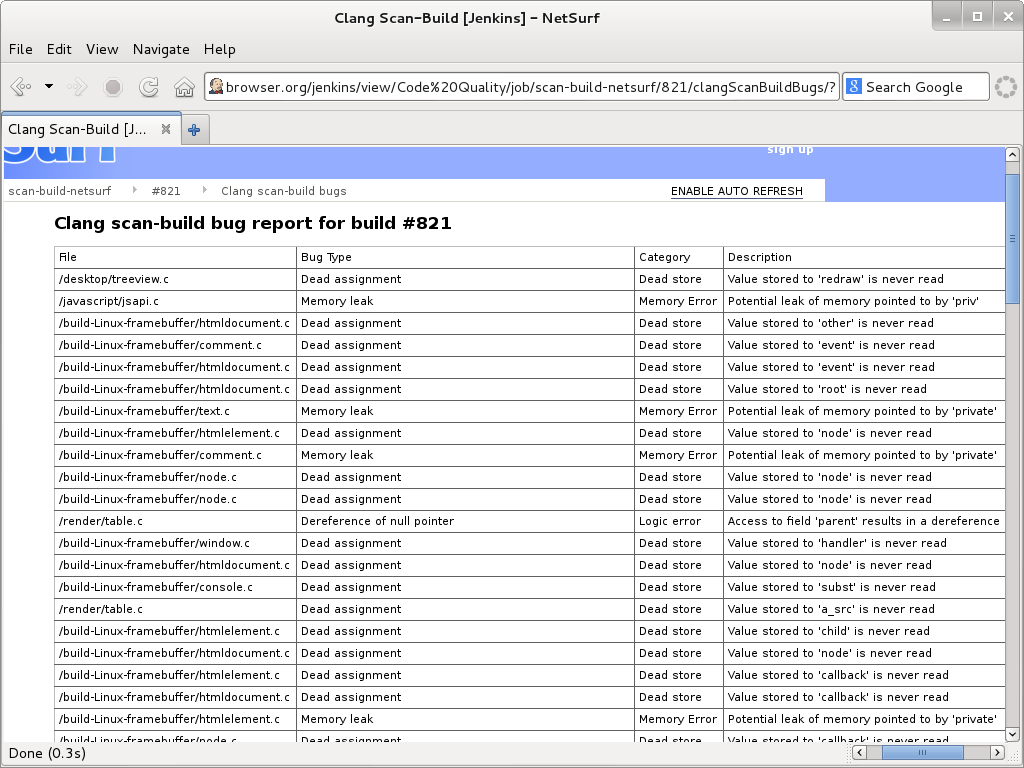Expand the arrow after #821 breadcrumb
The image size is (1024, 768).
tap(204, 190)
